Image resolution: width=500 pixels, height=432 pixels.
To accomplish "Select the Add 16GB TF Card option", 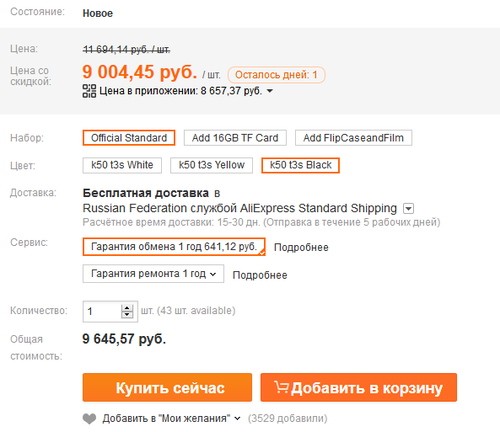I will pos(235,138).
